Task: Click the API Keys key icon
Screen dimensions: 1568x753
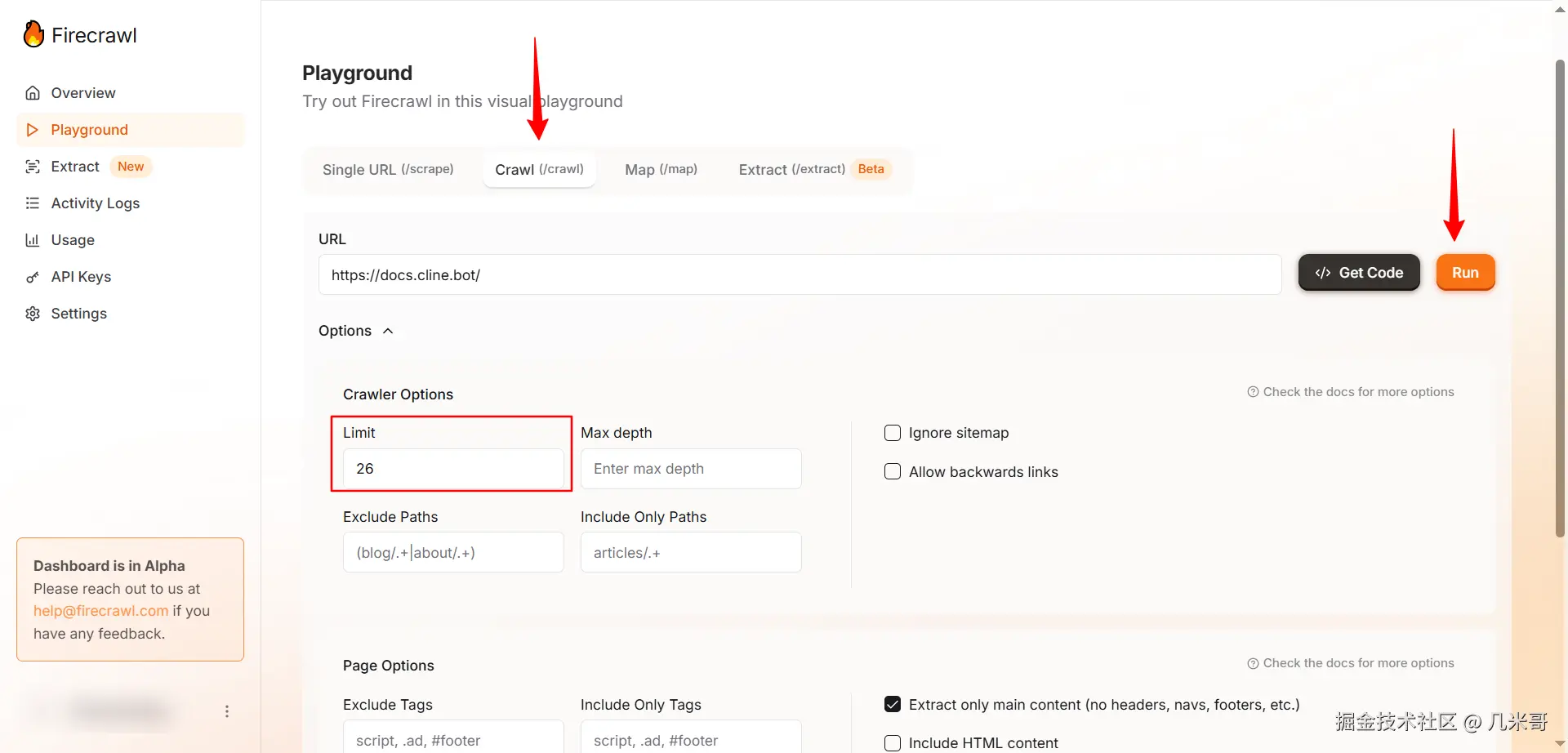Action: (x=33, y=277)
